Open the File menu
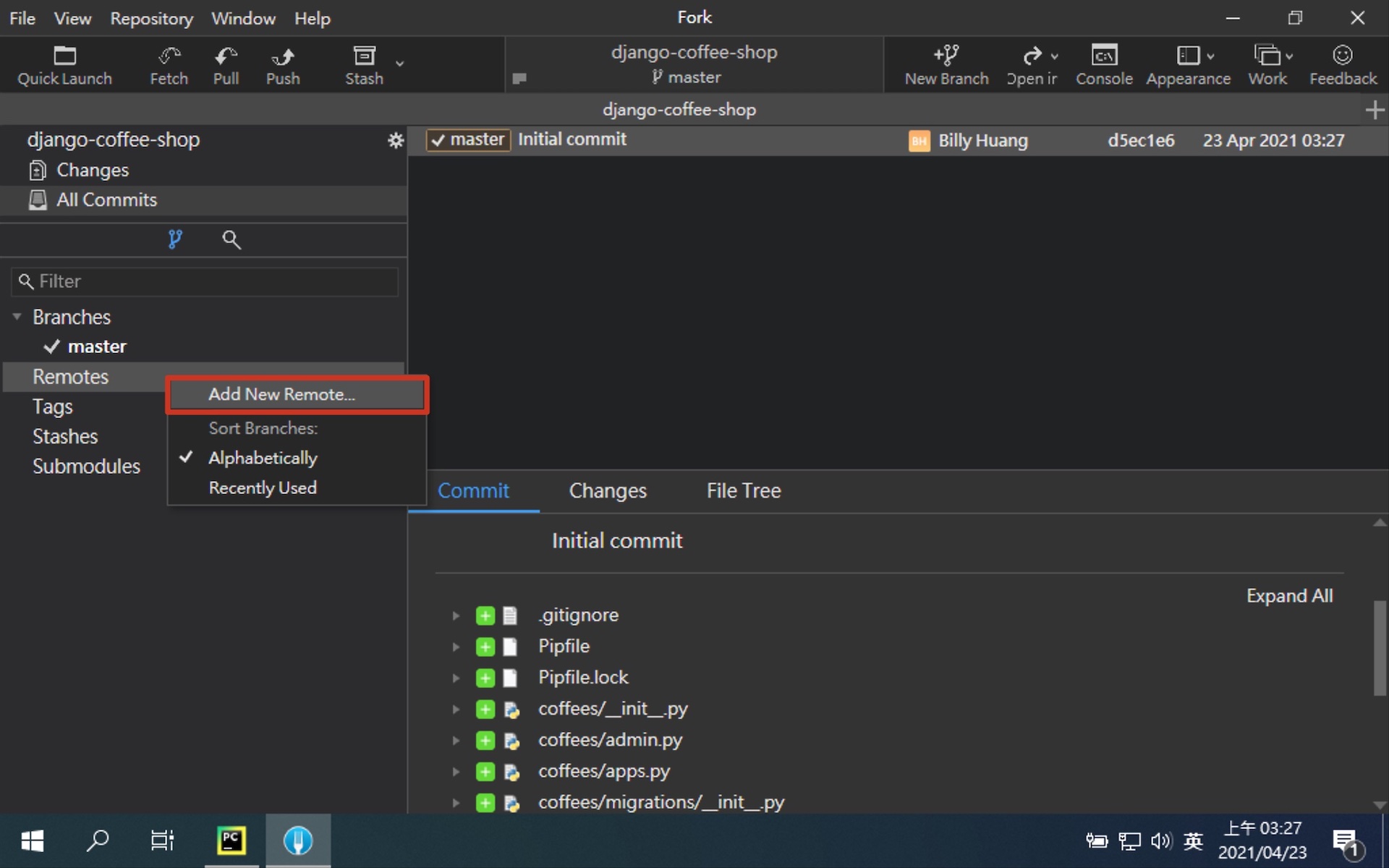The height and width of the screenshot is (868, 1389). click(x=22, y=18)
